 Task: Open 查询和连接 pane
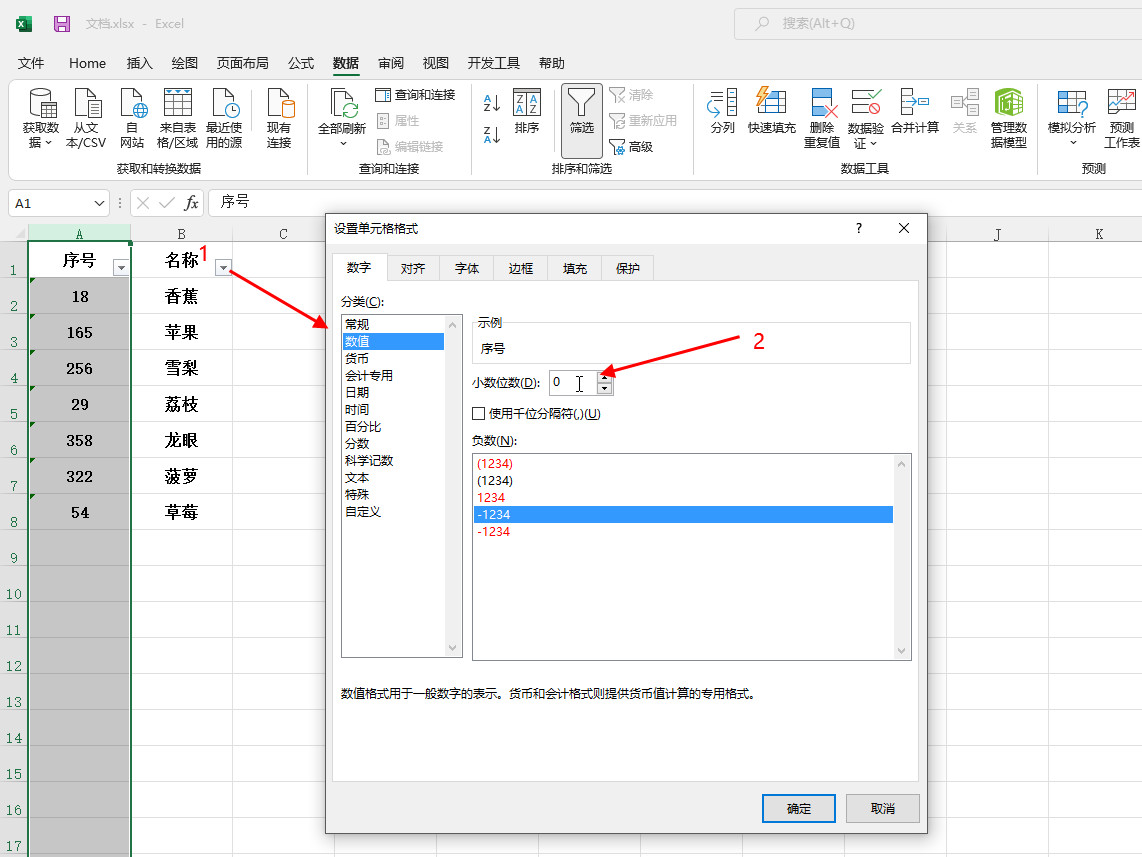tap(415, 95)
